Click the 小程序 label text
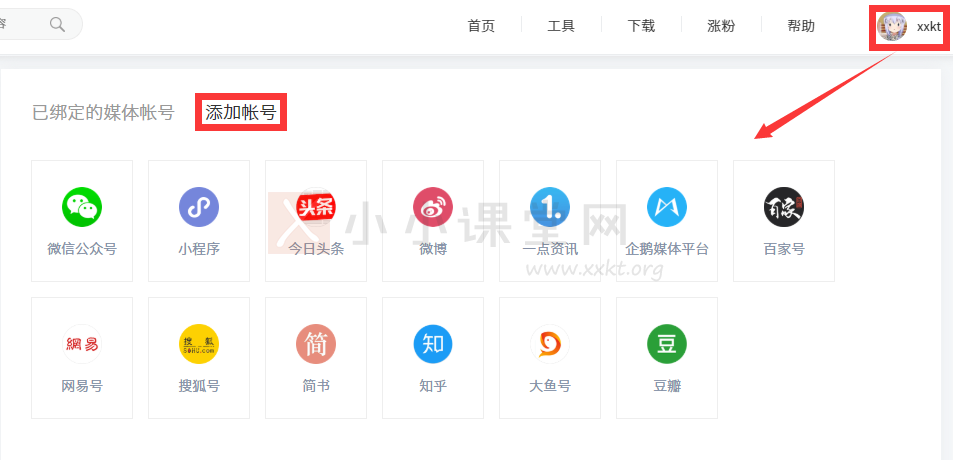This screenshot has width=953, height=460. point(199,249)
